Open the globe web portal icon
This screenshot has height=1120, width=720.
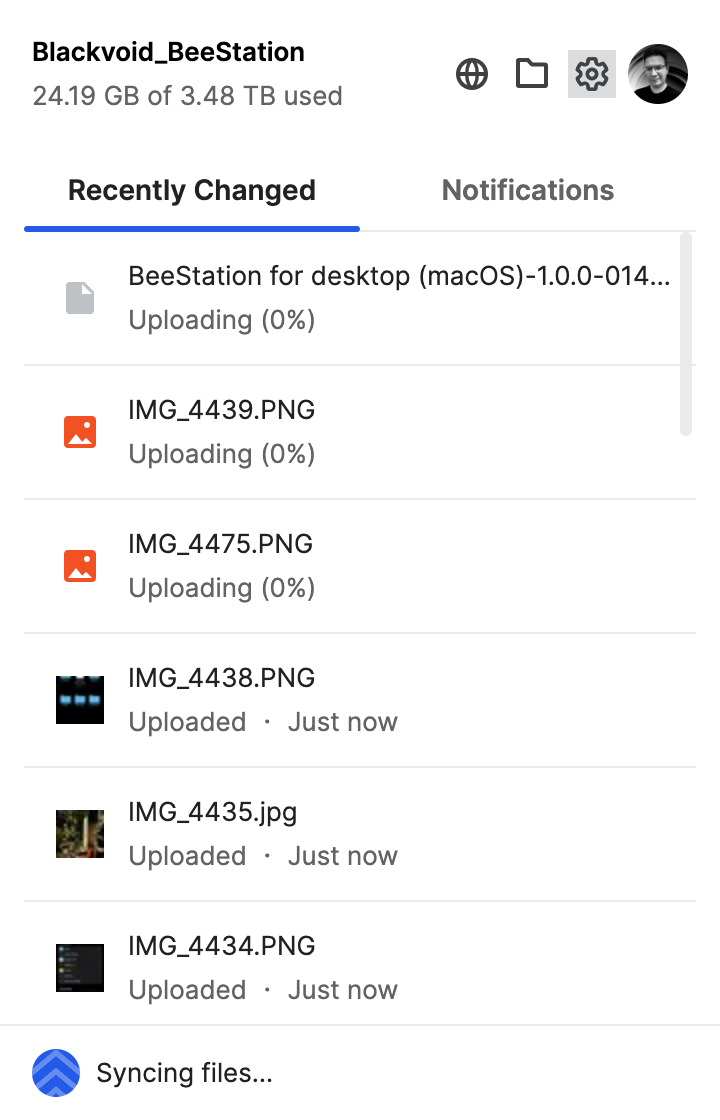point(472,74)
